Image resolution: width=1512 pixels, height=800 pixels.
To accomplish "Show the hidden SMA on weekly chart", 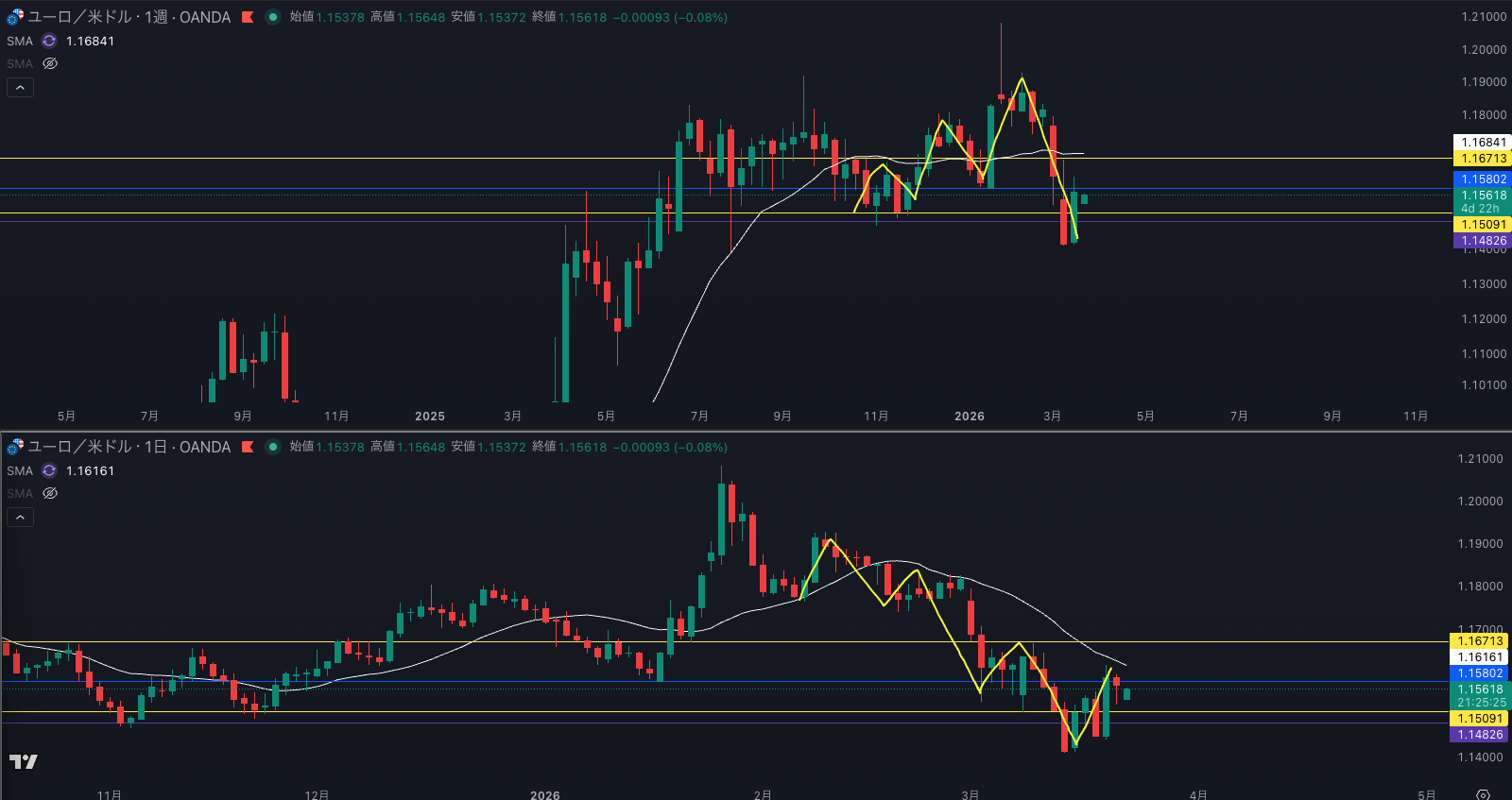I will pyautogui.click(x=50, y=63).
